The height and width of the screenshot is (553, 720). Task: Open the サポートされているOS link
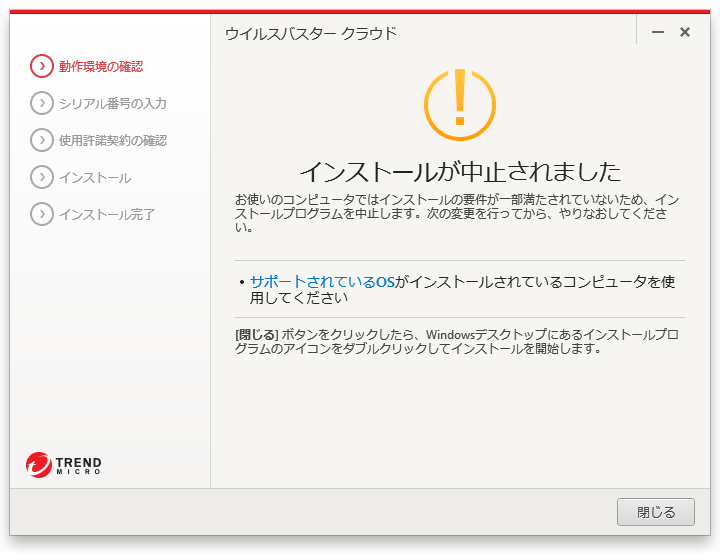pos(322,282)
